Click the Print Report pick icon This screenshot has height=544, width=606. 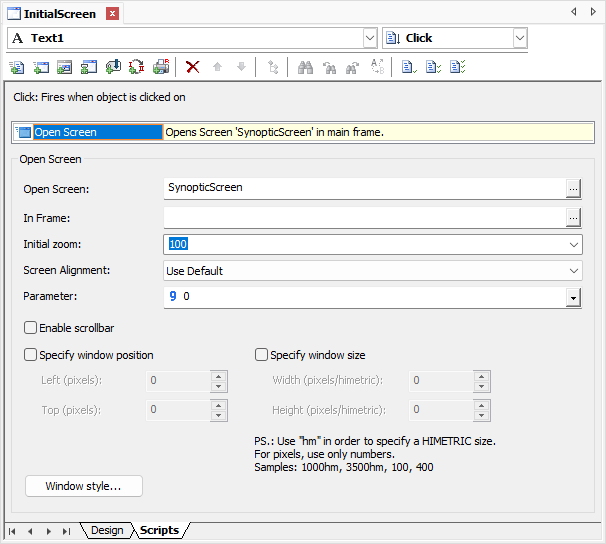click(161, 67)
